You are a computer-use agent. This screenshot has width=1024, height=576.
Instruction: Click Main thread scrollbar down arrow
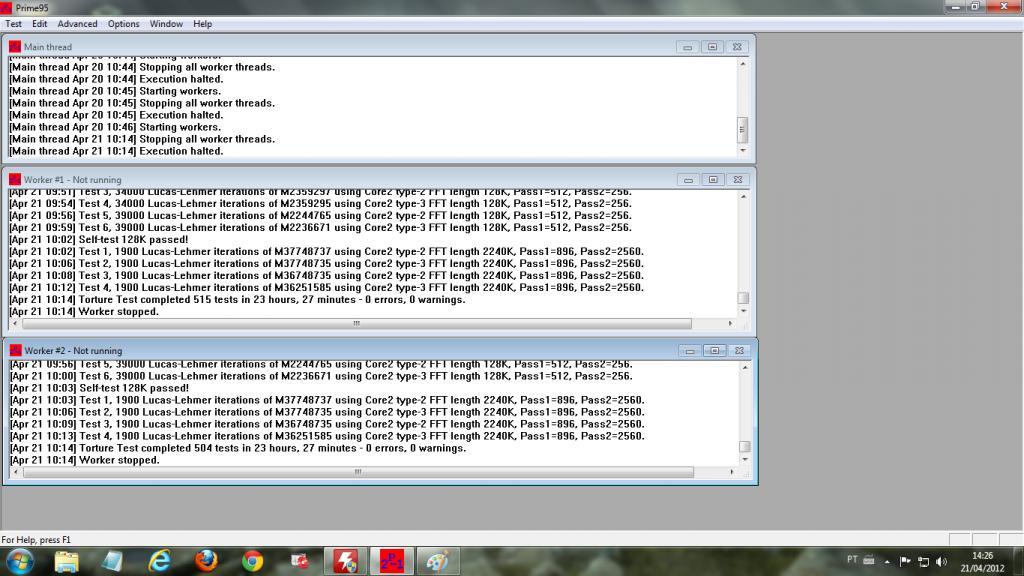pyautogui.click(x=743, y=151)
